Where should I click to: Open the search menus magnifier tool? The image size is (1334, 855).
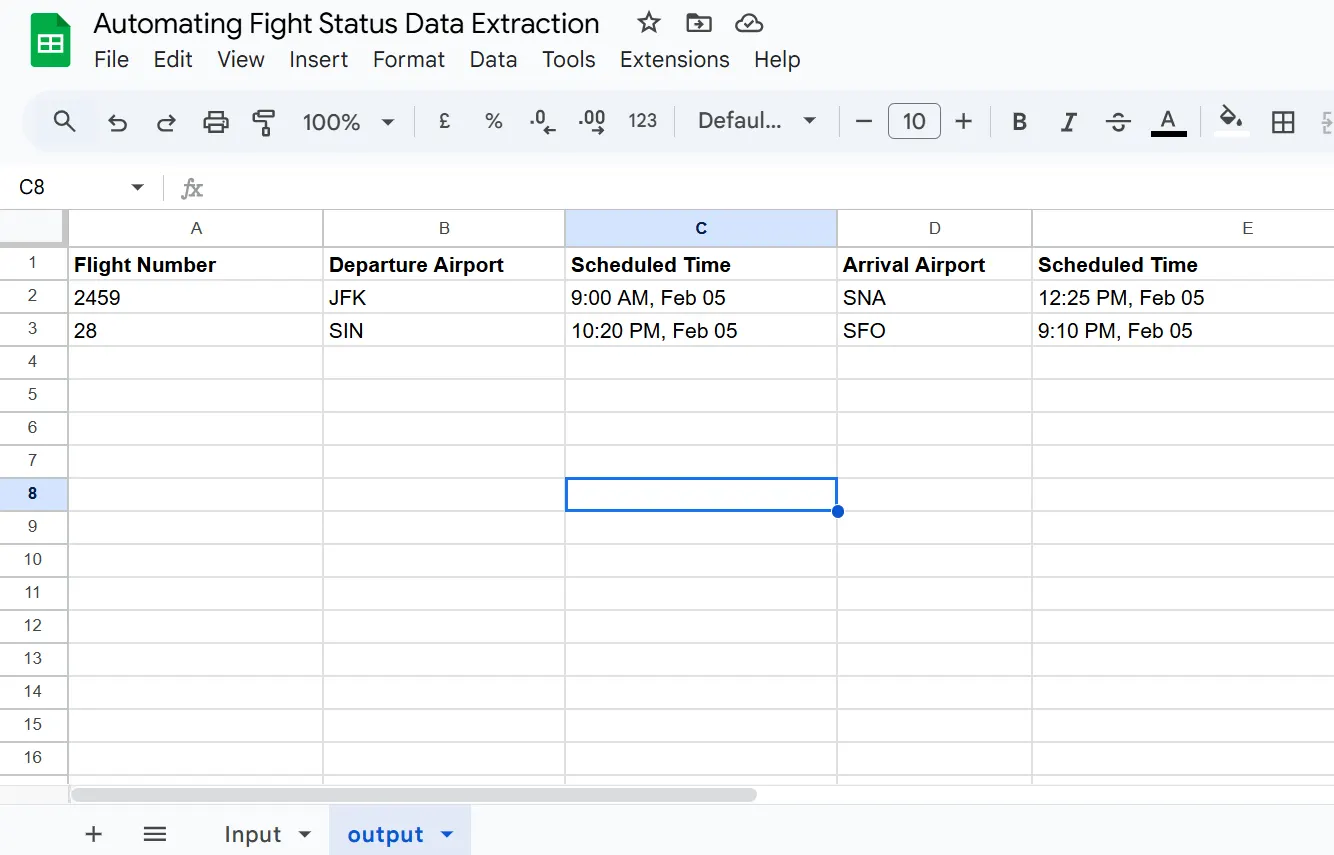65,122
